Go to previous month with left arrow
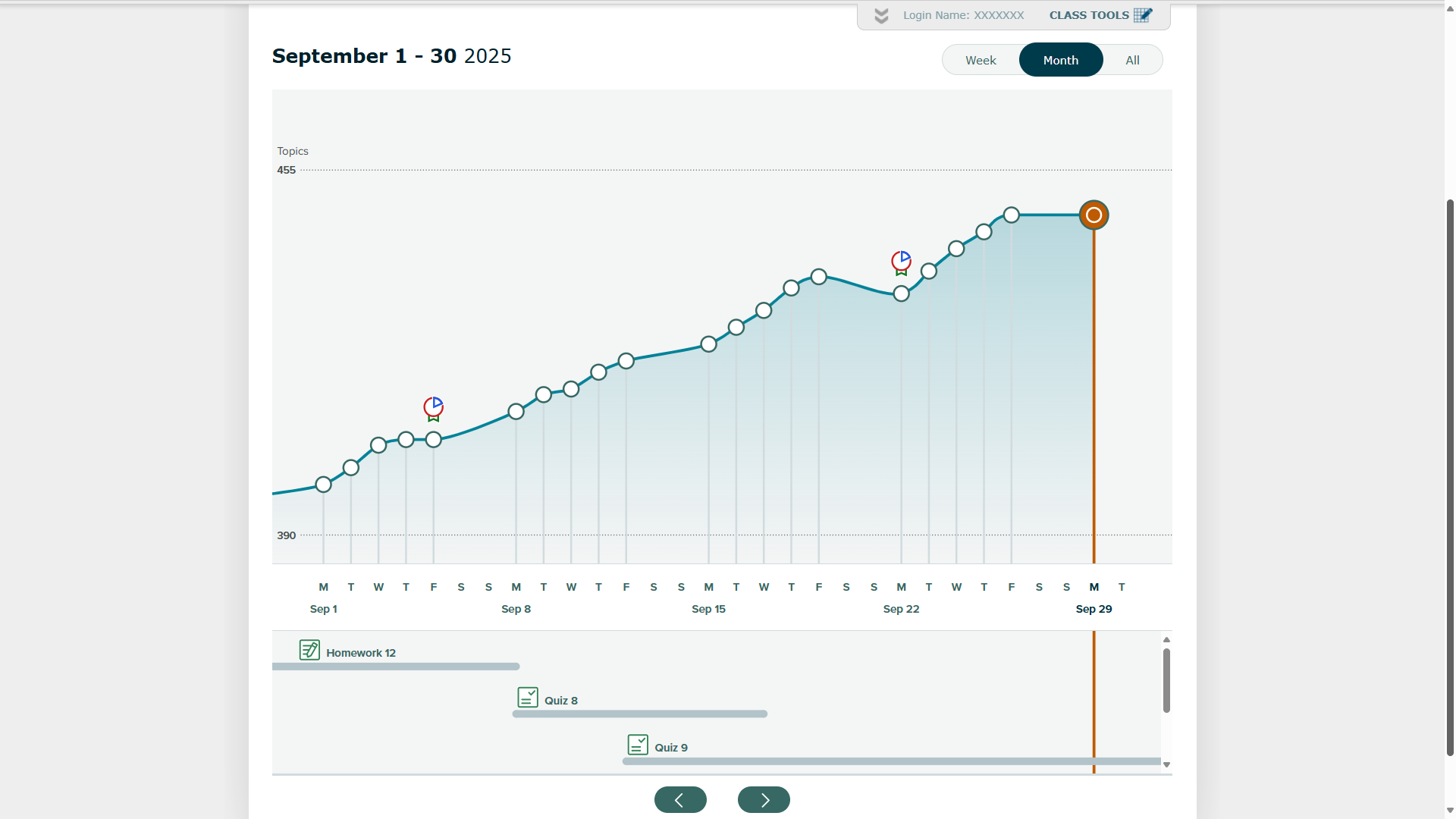This screenshot has width=1456, height=819. click(x=680, y=799)
